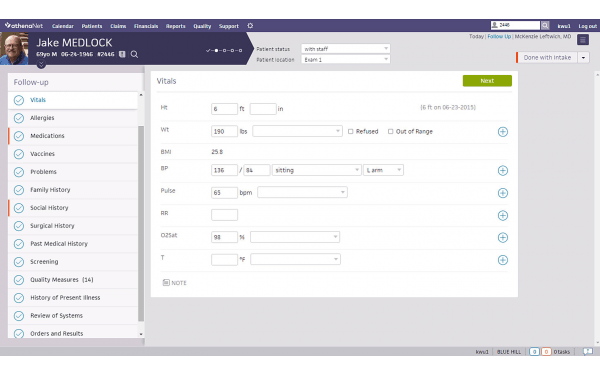600x375 pixels.
Task: Click the kwu1 username link
Action: 564,26
